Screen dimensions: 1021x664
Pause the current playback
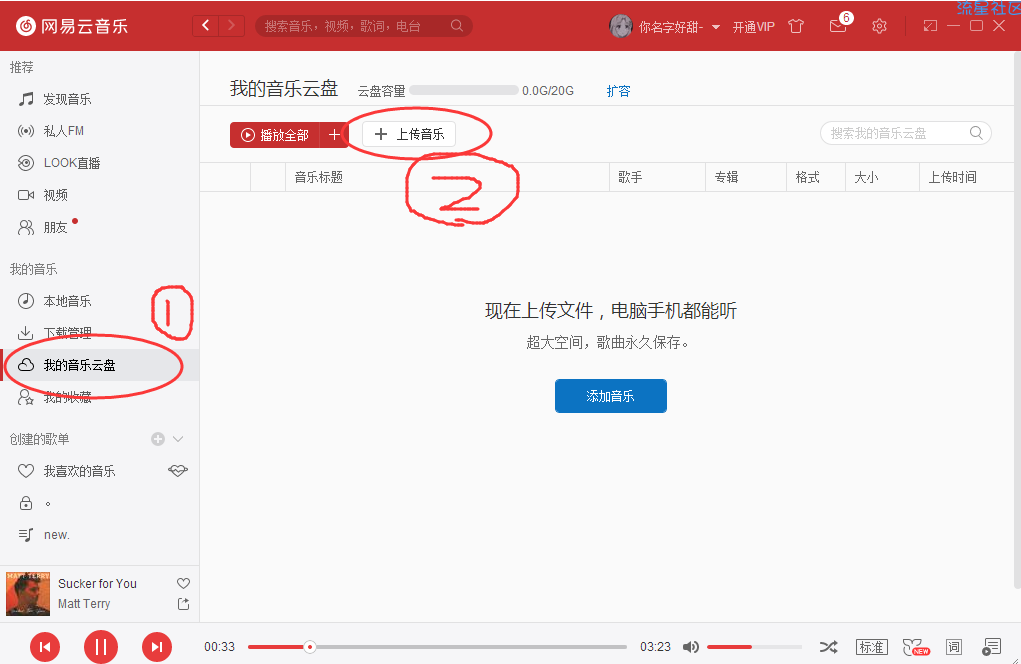pos(101,647)
